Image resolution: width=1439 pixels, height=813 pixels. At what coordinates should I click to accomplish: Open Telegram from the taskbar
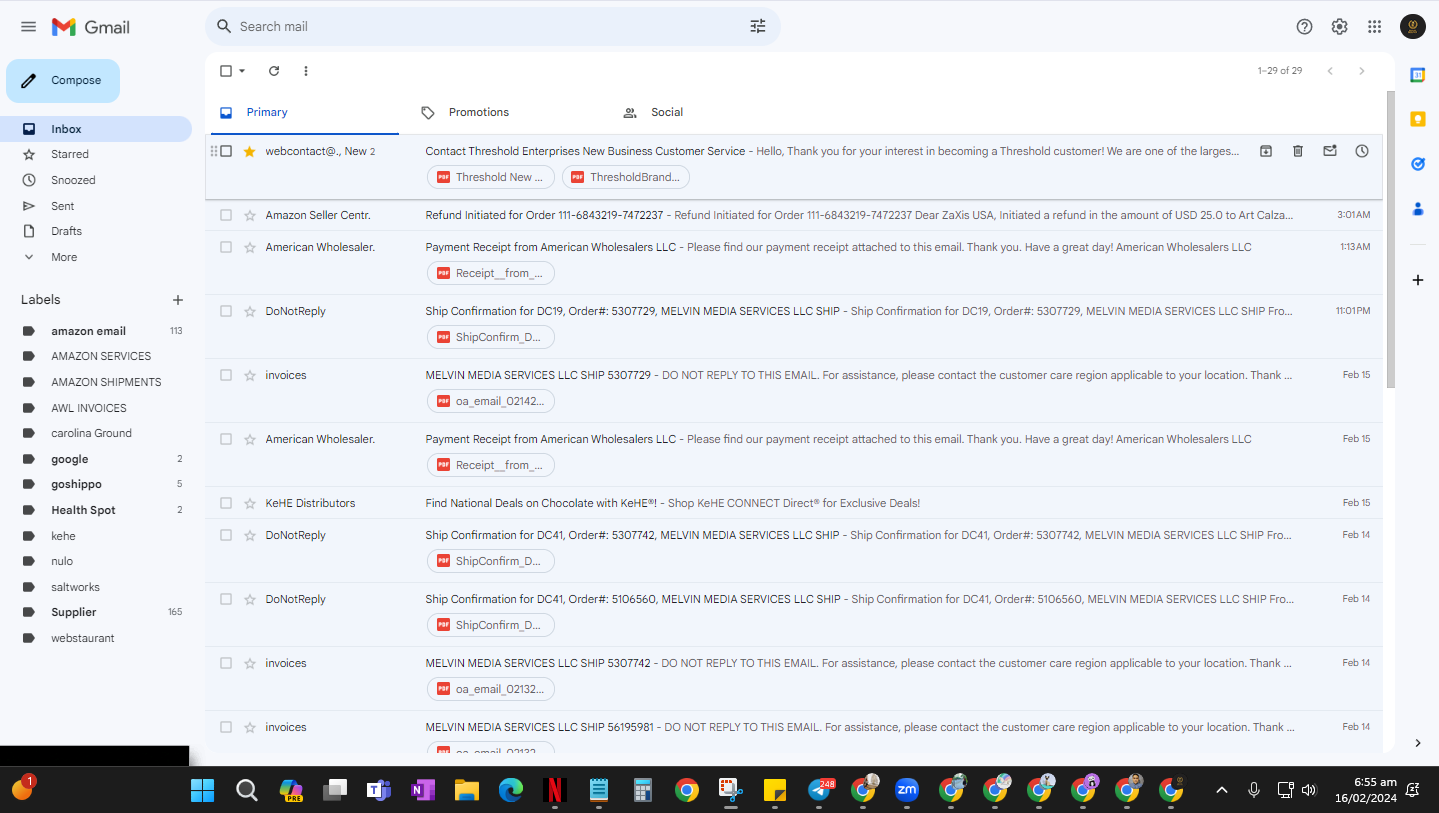tap(820, 790)
